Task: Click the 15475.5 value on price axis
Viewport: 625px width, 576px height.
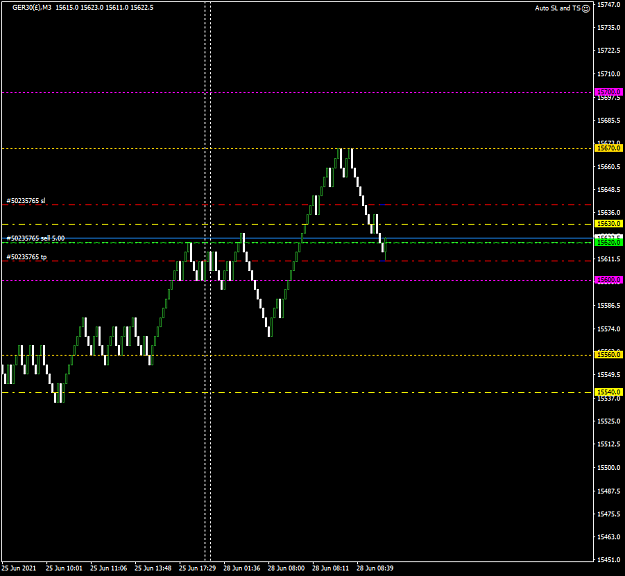Action: (608, 514)
